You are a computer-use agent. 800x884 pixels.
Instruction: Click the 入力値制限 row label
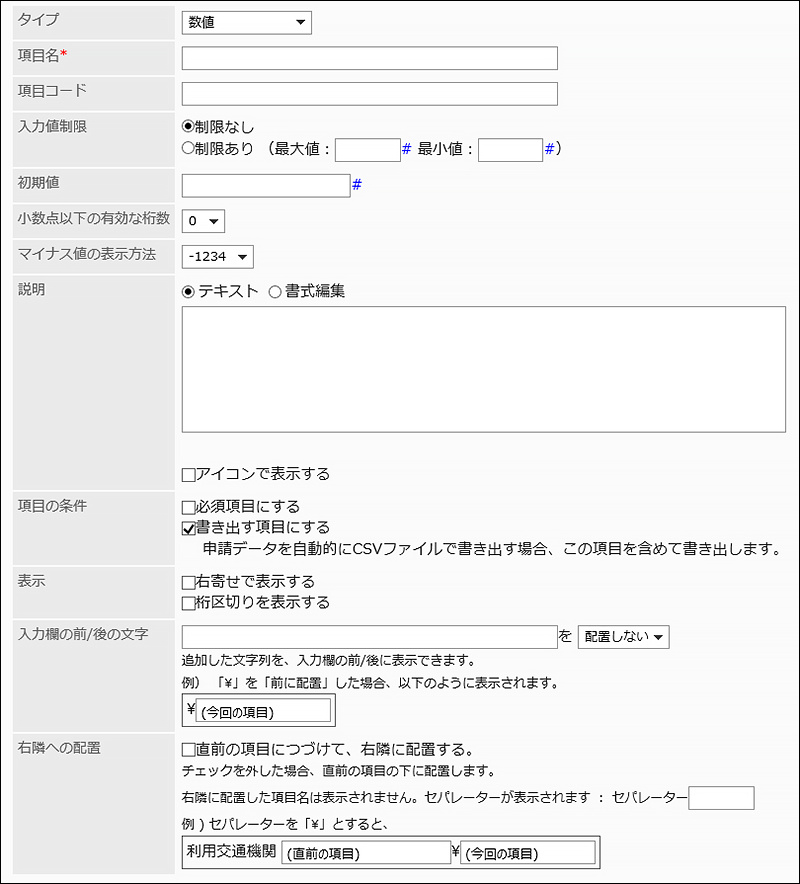tap(52, 126)
